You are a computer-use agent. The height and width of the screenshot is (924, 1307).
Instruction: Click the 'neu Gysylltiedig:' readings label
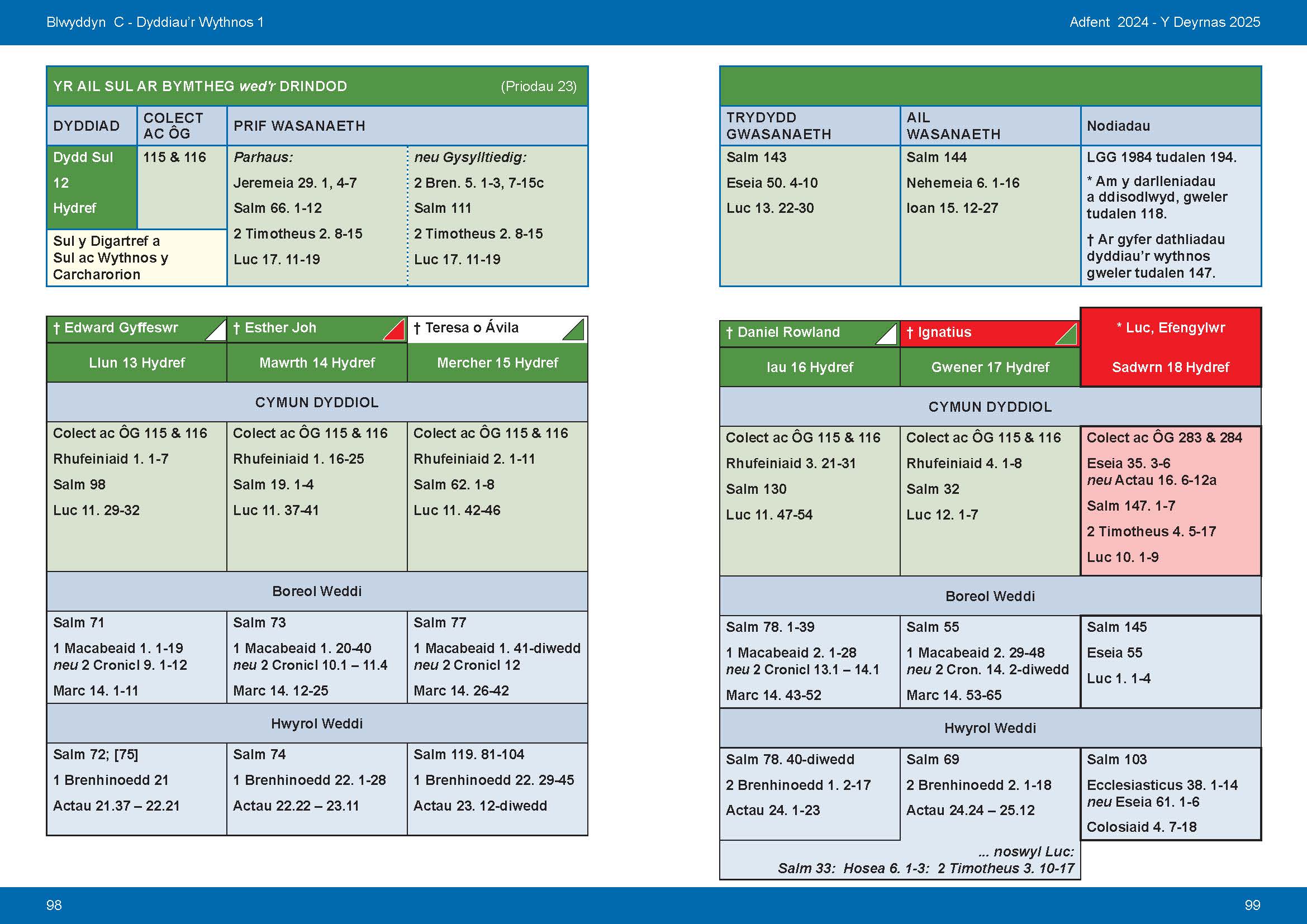click(470, 158)
